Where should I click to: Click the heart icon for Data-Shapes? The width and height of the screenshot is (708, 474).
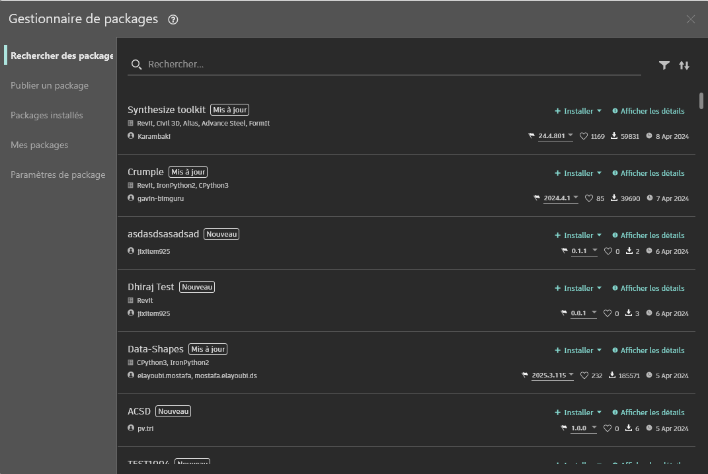(x=584, y=375)
